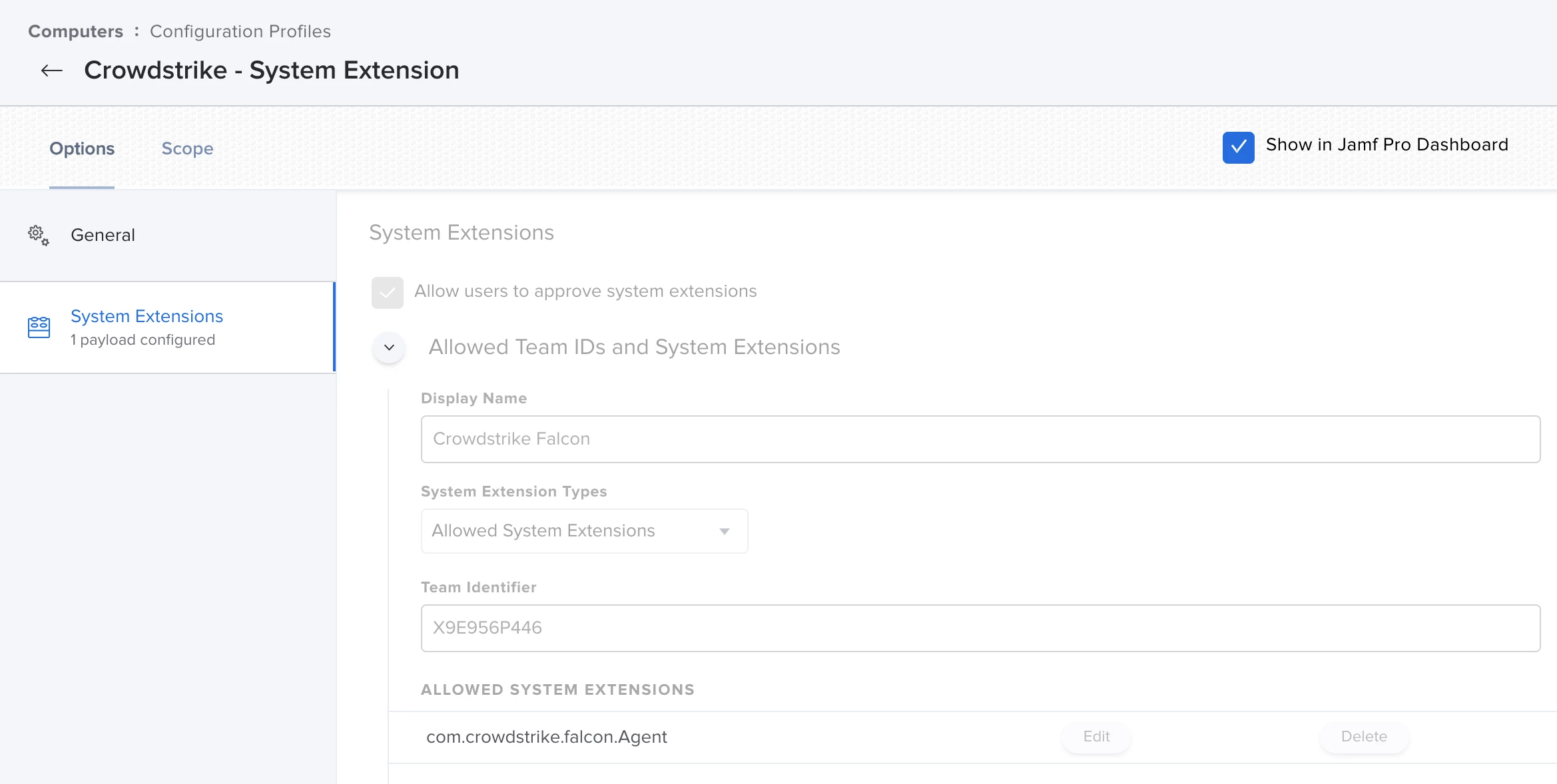Click the System Extensions payload icon
1557x784 pixels.
pyautogui.click(x=39, y=327)
